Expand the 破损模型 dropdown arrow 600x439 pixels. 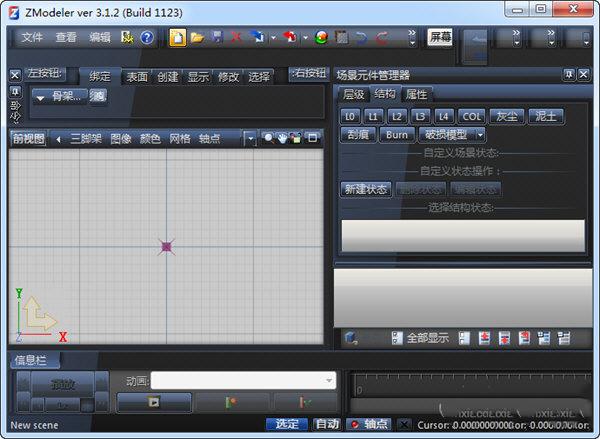click(x=480, y=134)
